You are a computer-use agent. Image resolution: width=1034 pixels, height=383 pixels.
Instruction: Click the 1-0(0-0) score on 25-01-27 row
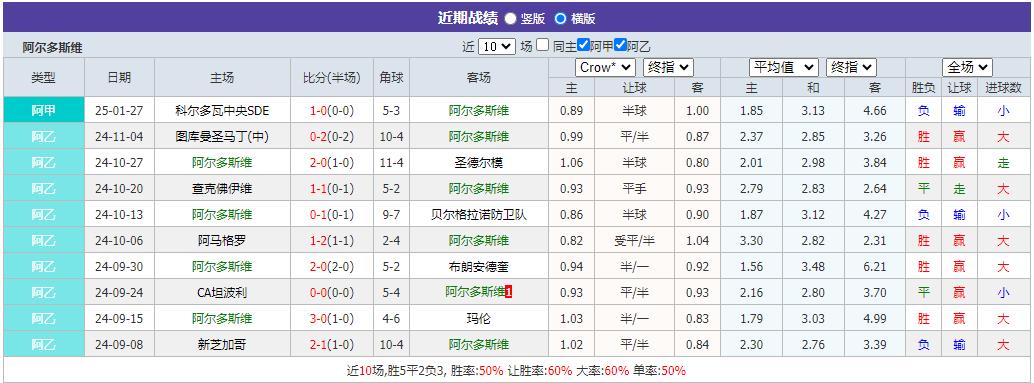coord(332,111)
